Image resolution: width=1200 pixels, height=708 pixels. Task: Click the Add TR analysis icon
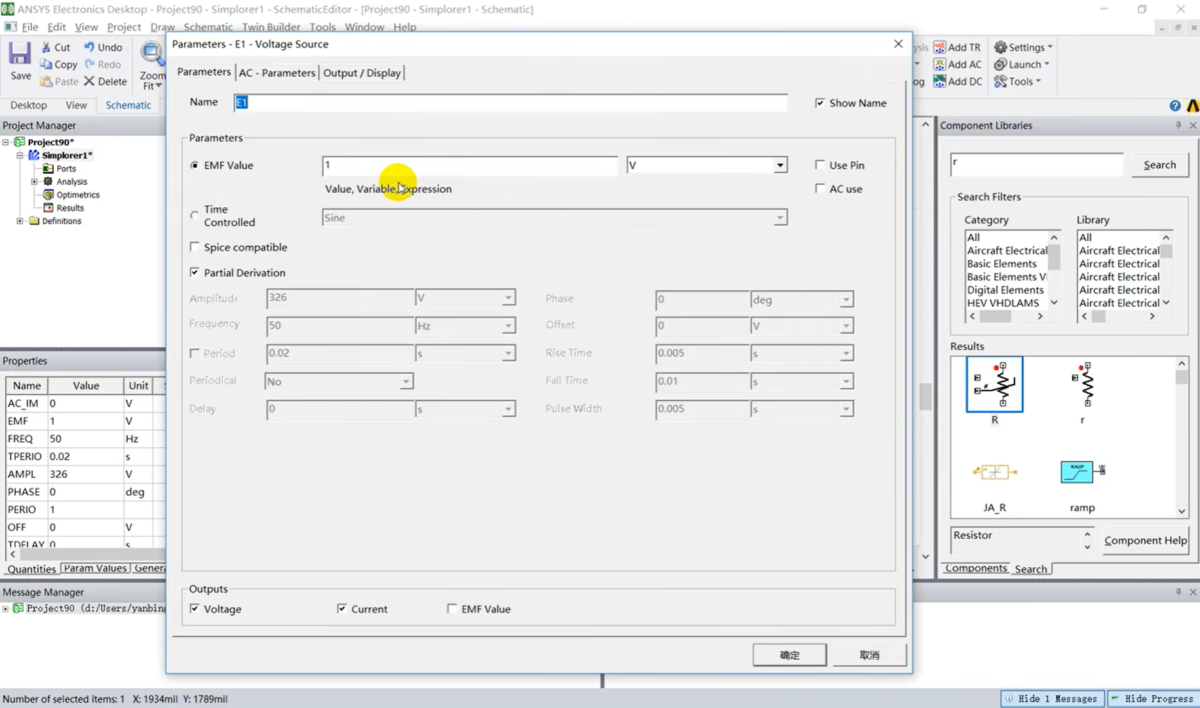(940, 47)
